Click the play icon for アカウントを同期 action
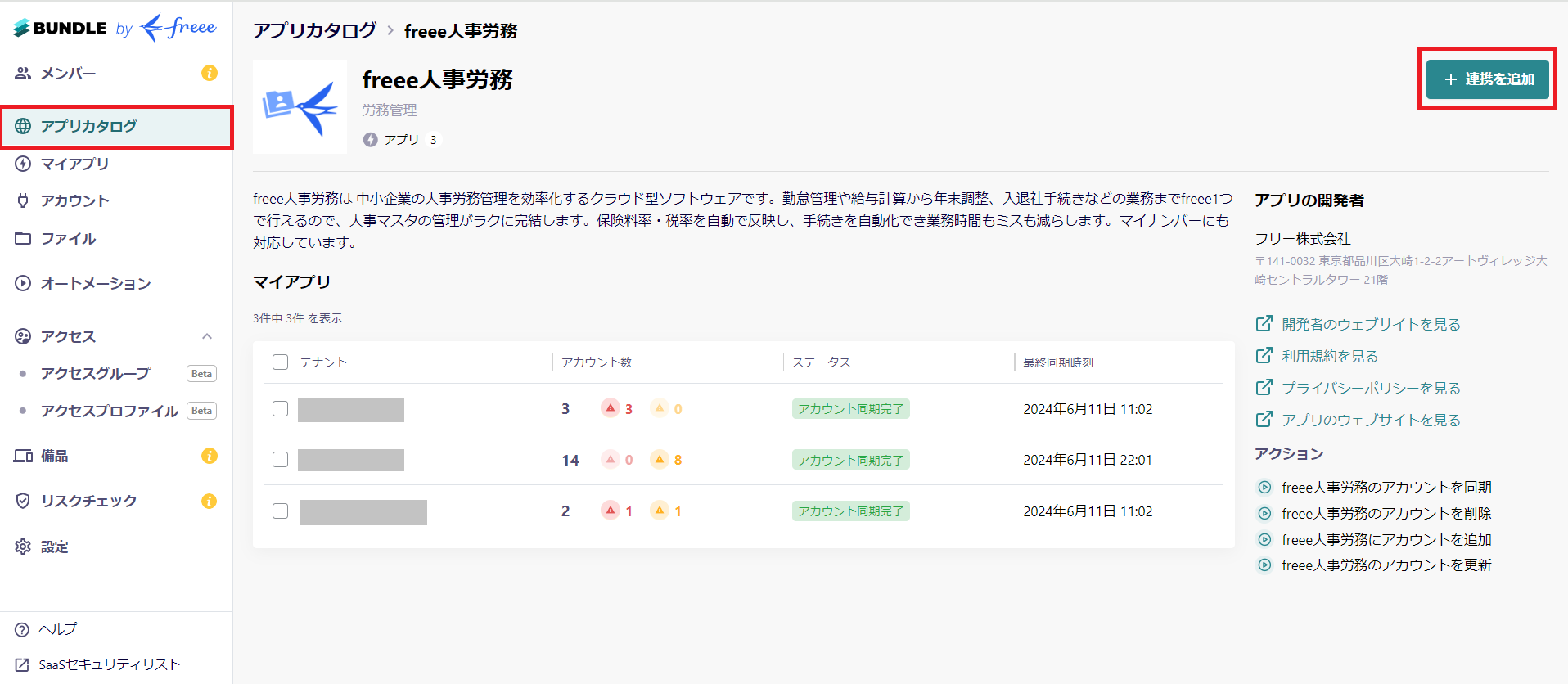 coord(1264,488)
